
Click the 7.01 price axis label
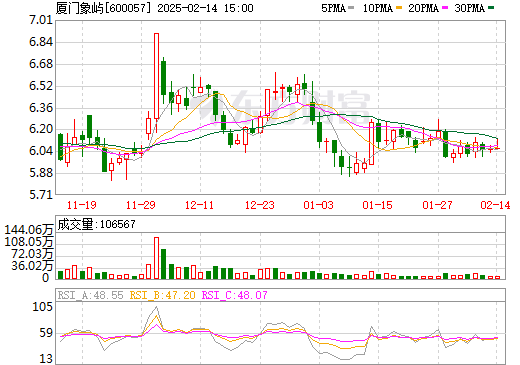[41, 20]
